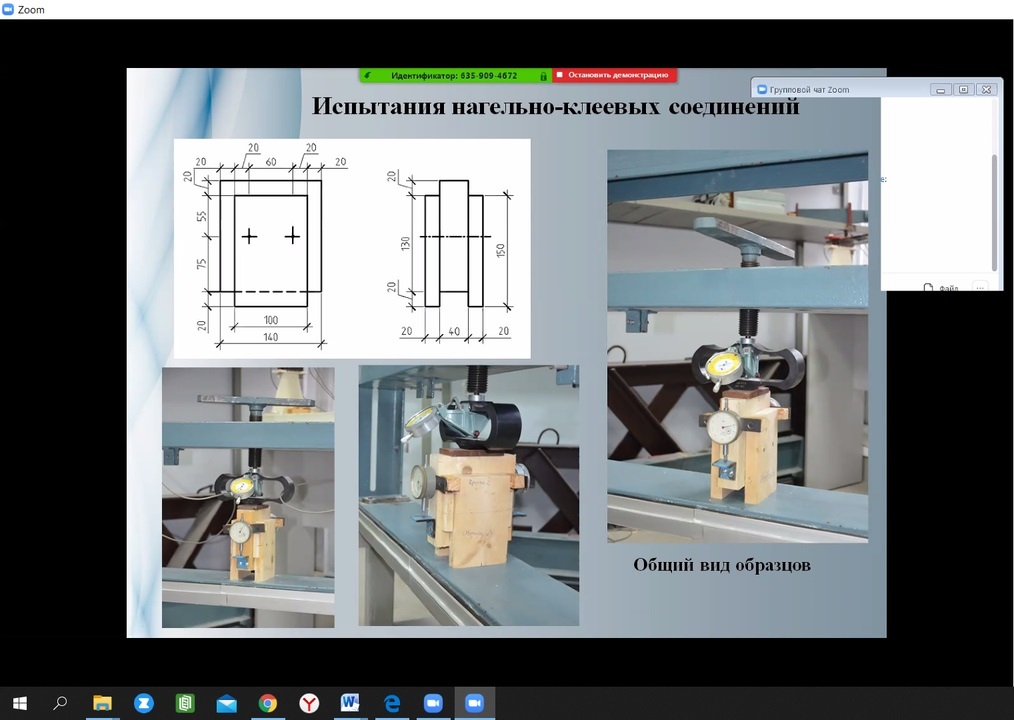
Task: Switch to Microsoft Word in taskbar
Action: coord(350,703)
